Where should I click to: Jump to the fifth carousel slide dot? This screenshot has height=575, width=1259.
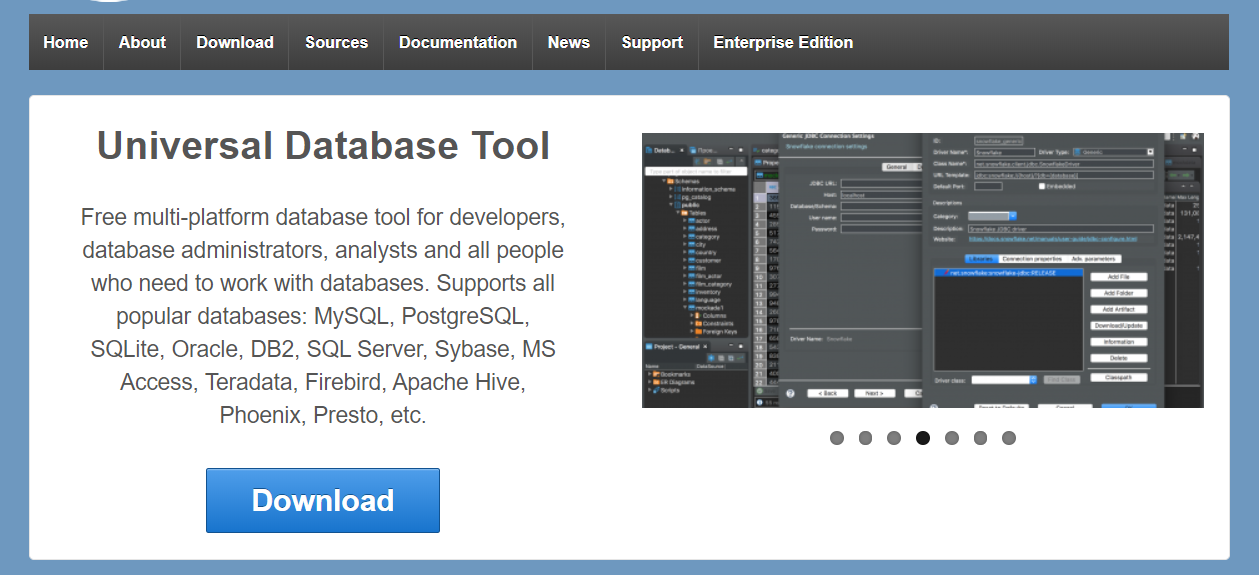click(x=952, y=438)
